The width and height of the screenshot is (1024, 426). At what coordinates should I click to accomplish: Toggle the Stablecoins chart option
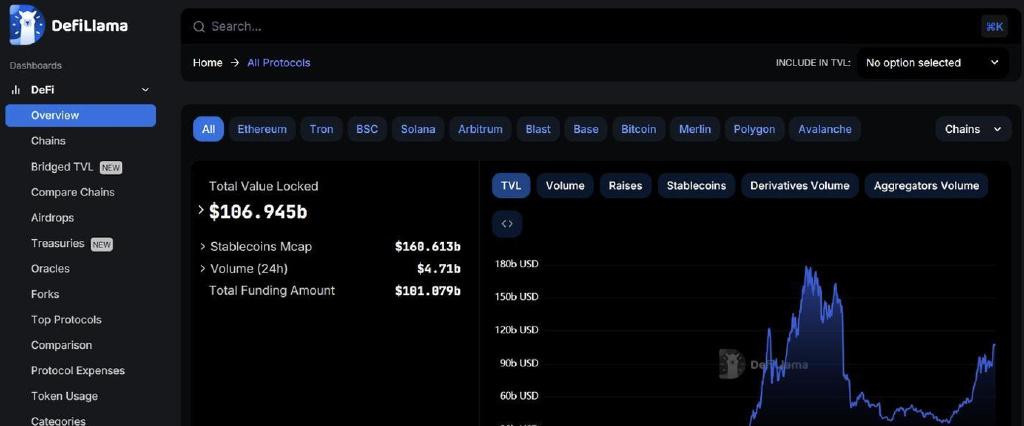click(x=696, y=186)
